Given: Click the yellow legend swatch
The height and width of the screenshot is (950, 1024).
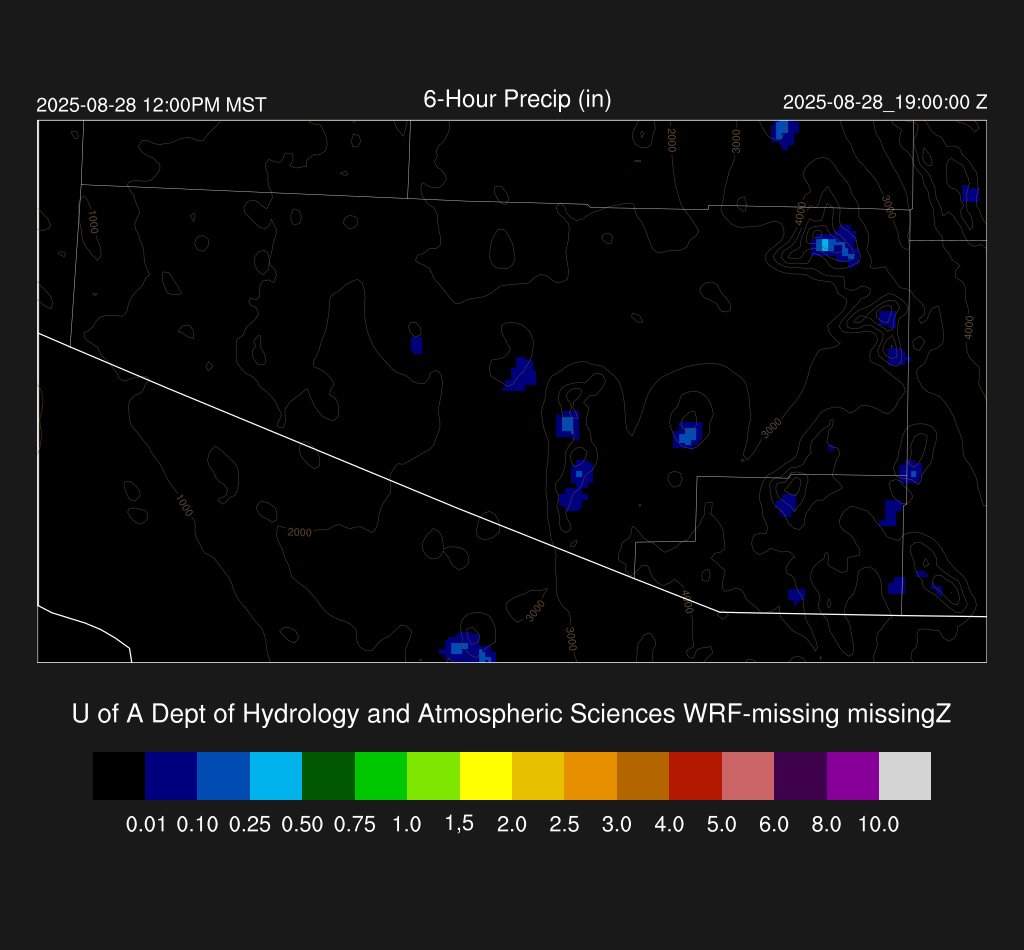Looking at the screenshot, I should click(x=486, y=776).
